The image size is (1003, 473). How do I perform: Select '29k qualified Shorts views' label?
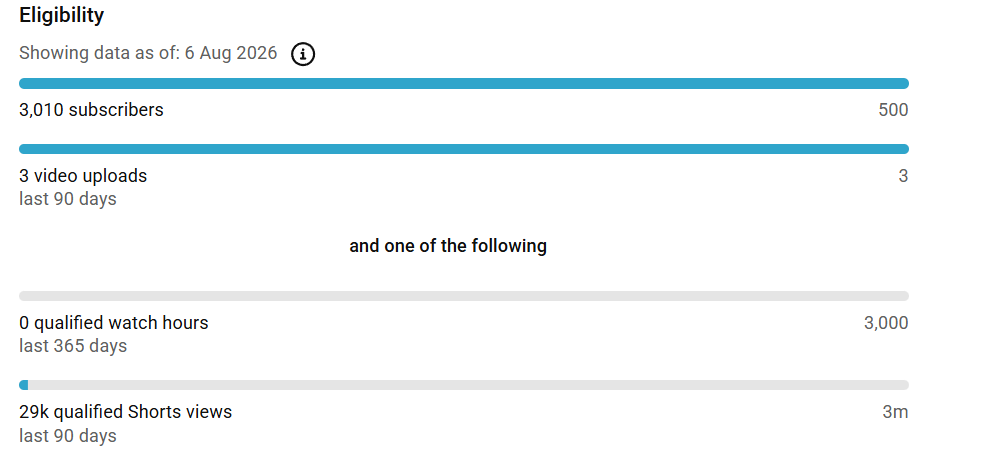(x=125, y=412)
